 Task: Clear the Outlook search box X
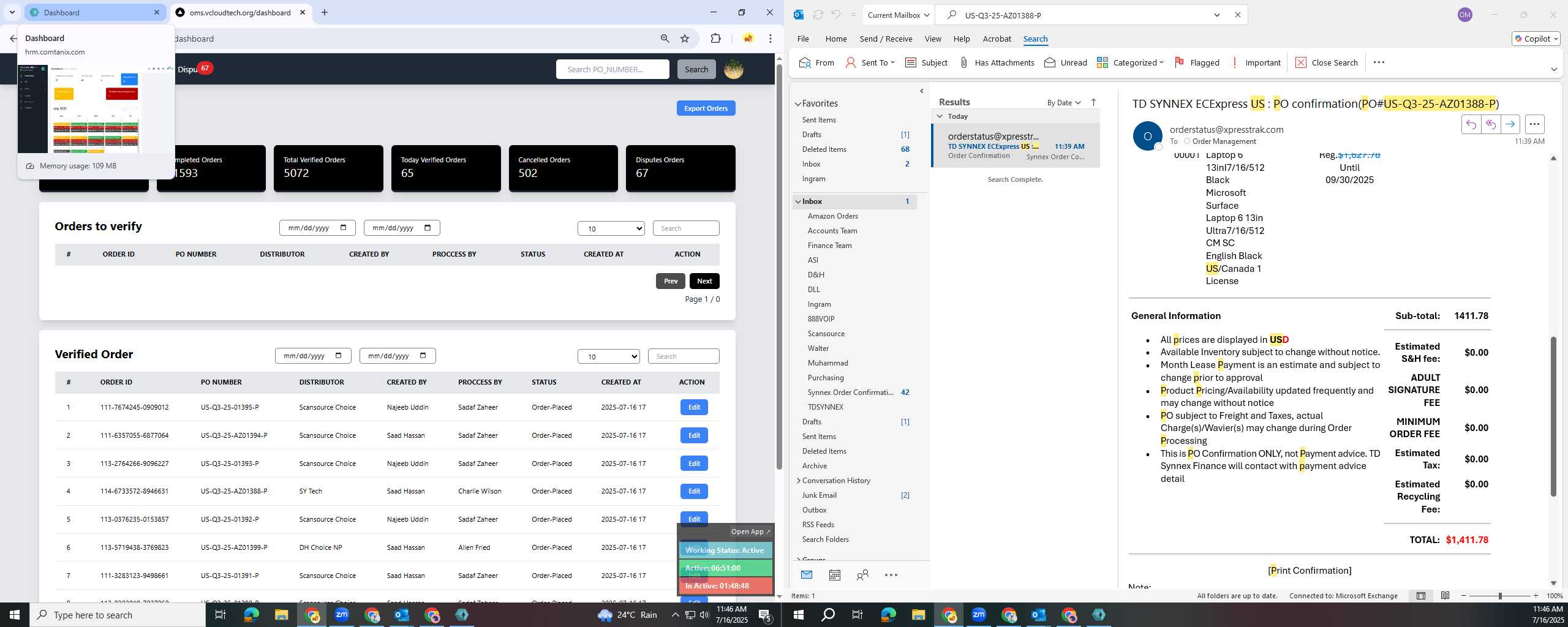(x=1237, y=15)
